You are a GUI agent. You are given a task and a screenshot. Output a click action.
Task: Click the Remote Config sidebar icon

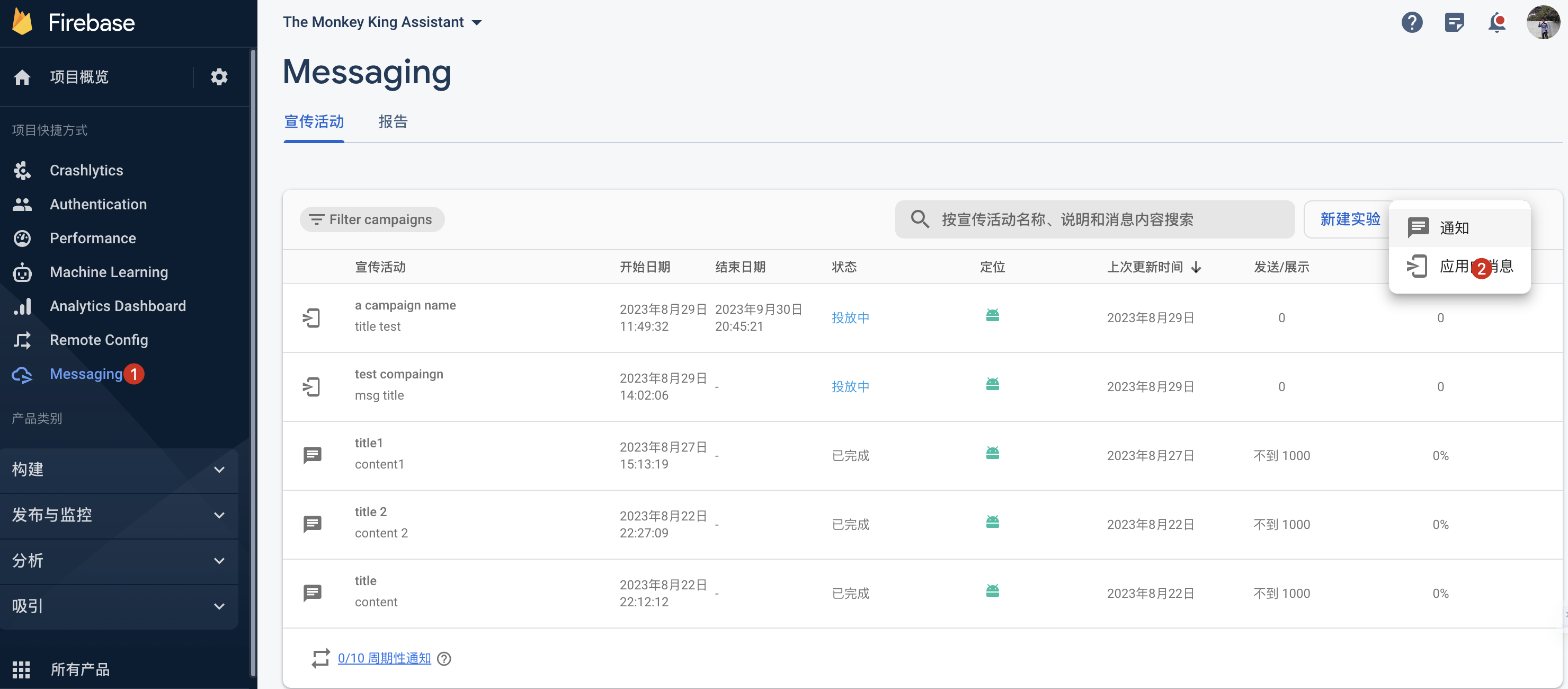(23, 340)
